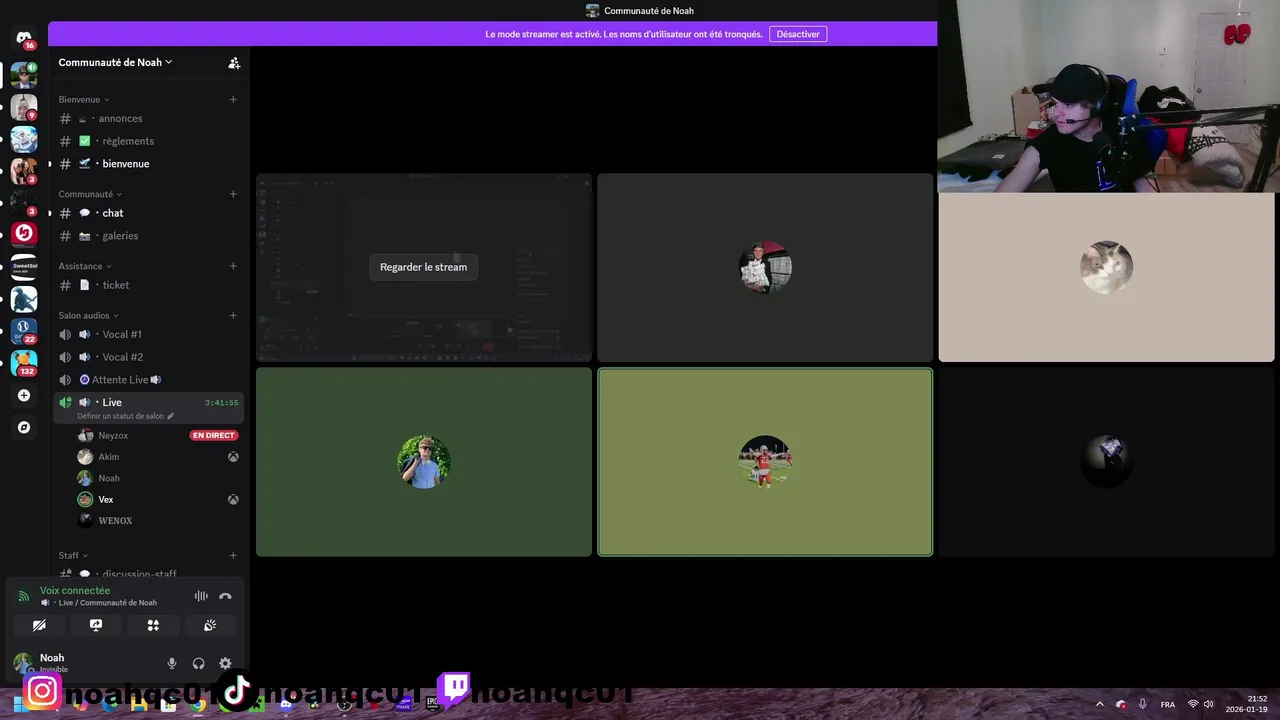Open the annonces channel

pos(149,118)
